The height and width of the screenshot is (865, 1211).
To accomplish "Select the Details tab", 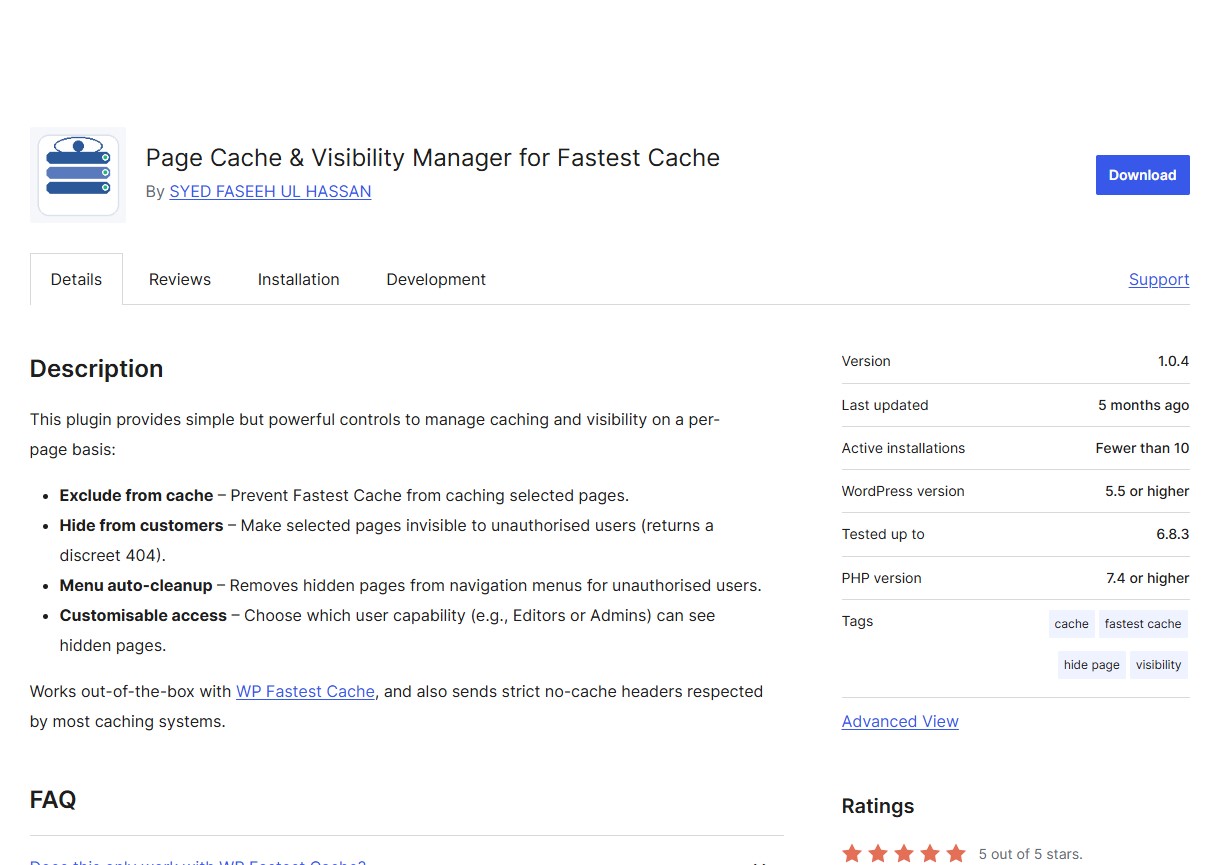I will pos(76,279).
